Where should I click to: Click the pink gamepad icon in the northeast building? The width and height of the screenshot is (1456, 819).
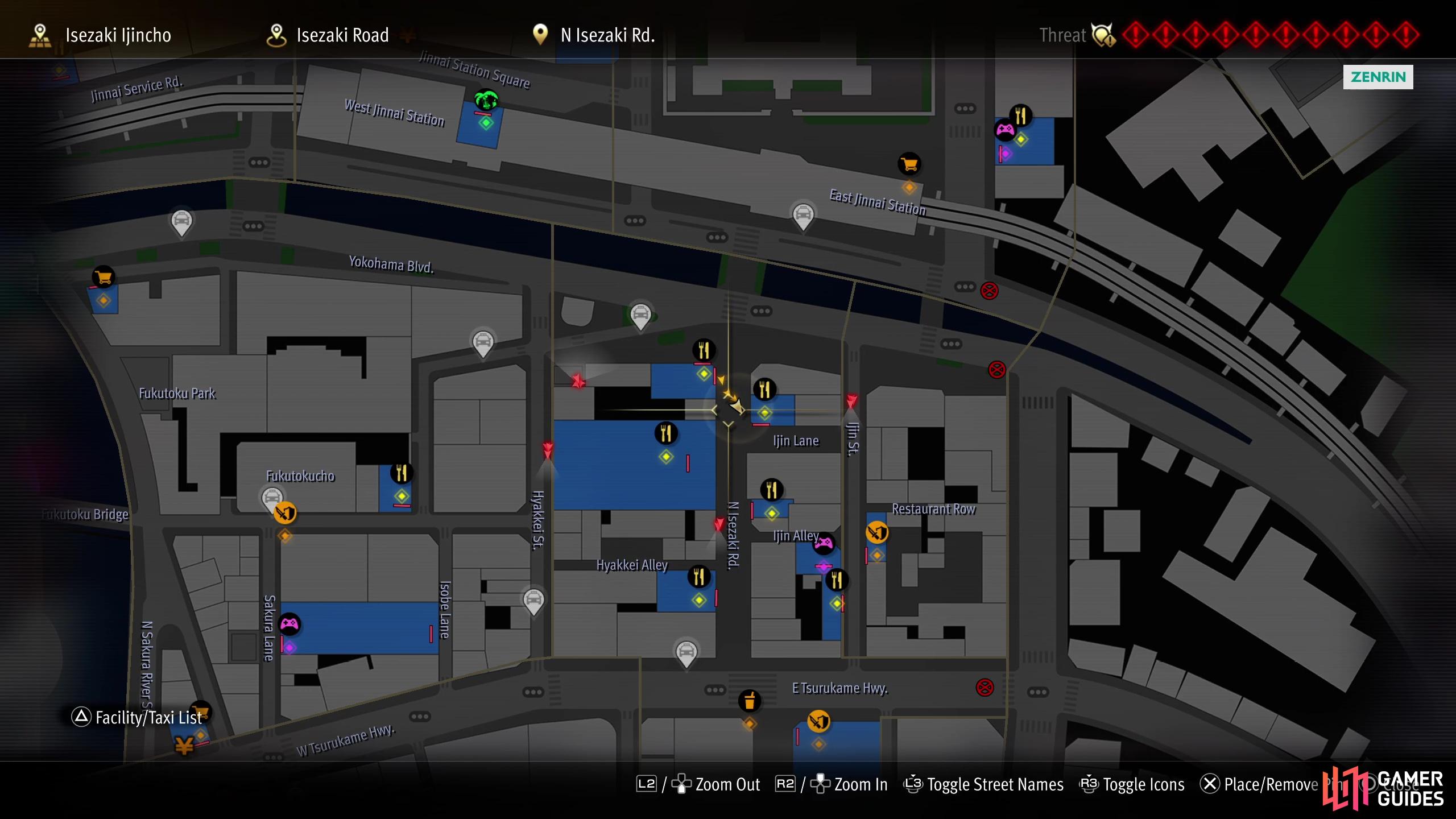(x=1005, y=130)
